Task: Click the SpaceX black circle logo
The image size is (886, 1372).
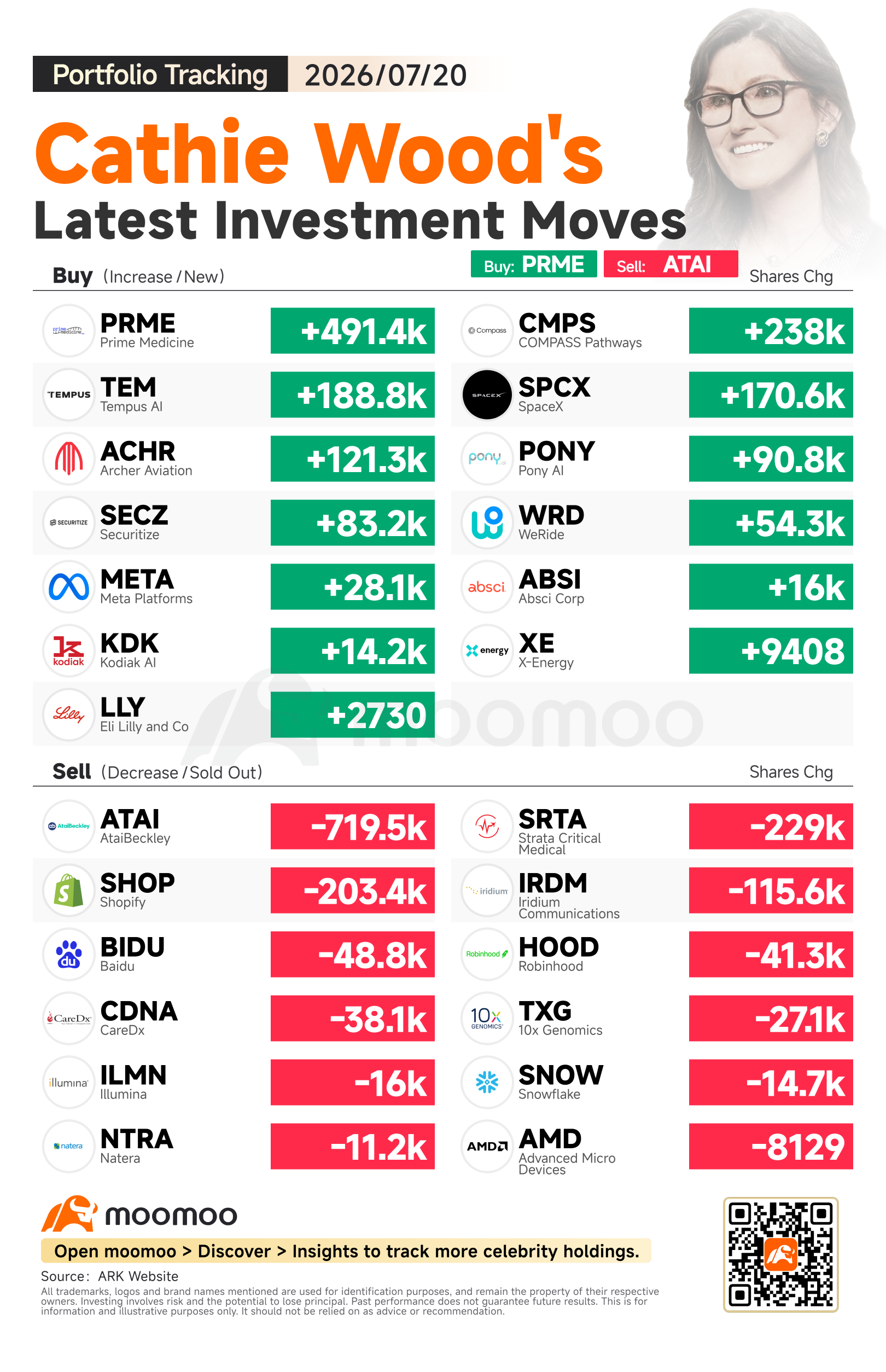Action: 487,395
